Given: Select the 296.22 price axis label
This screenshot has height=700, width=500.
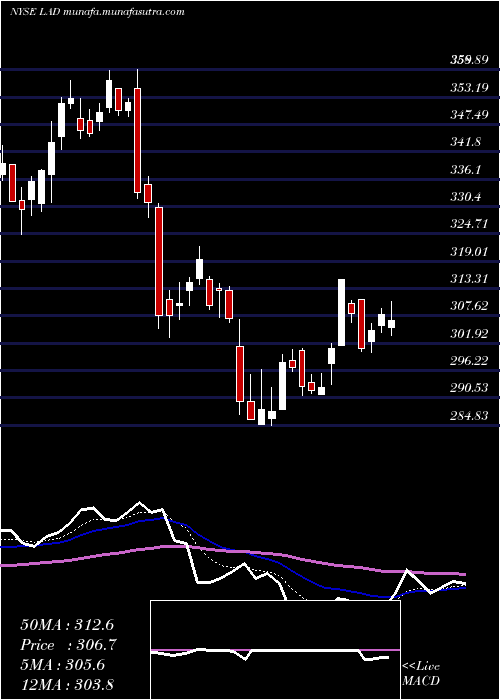Looking at the screenshot, I should click(x=469, y=361).
